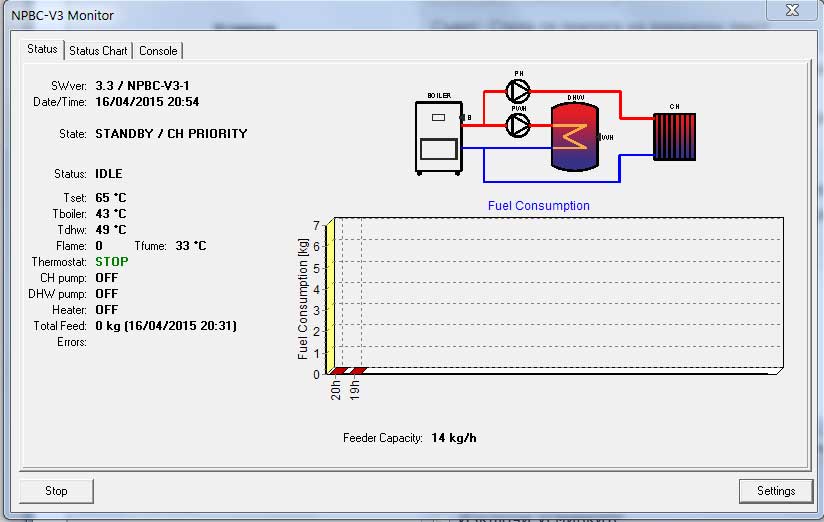Image resolution: width=824 pixels, height=522 pixels.
Task: Click the CH radiator icon
Action: point(674,136)
